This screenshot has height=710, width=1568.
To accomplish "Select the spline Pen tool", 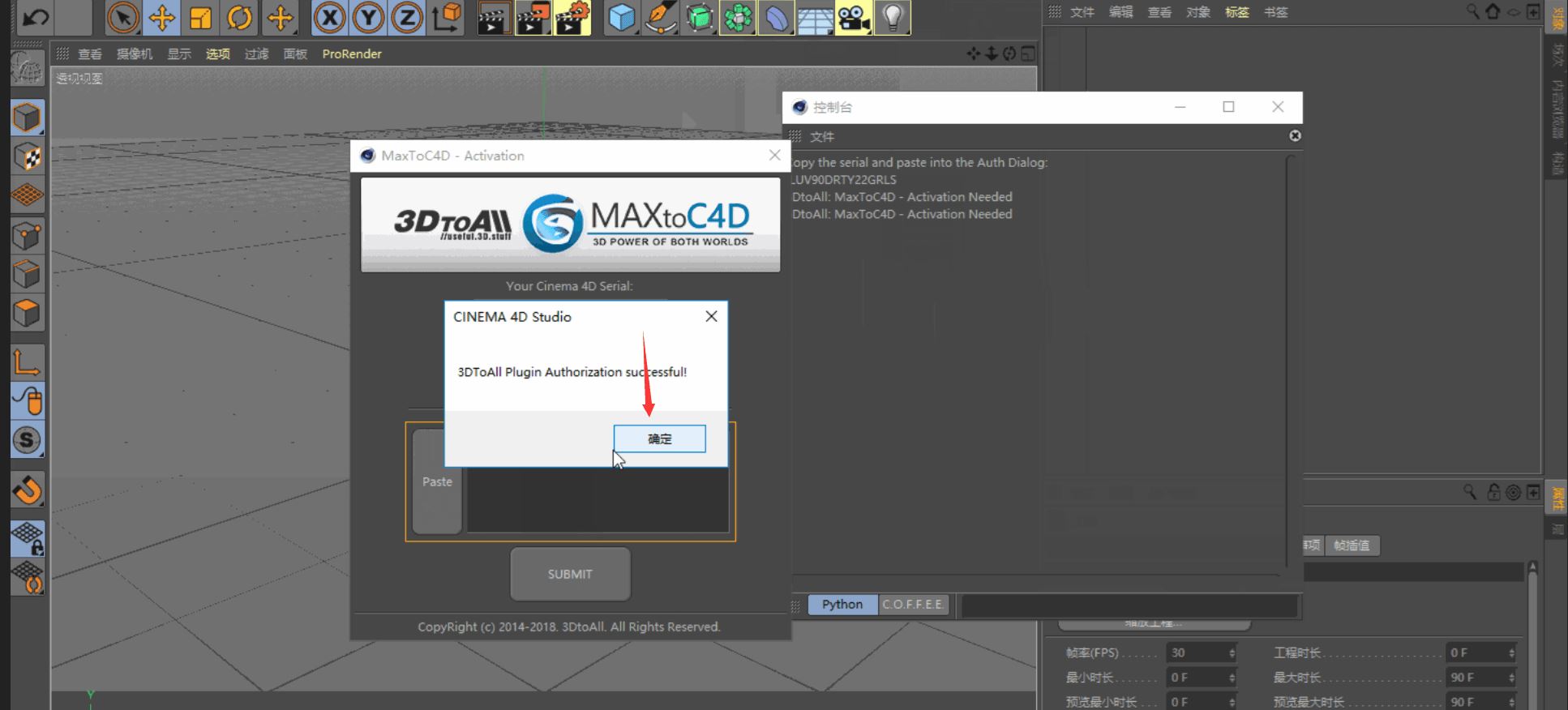I will click(661, 17).
